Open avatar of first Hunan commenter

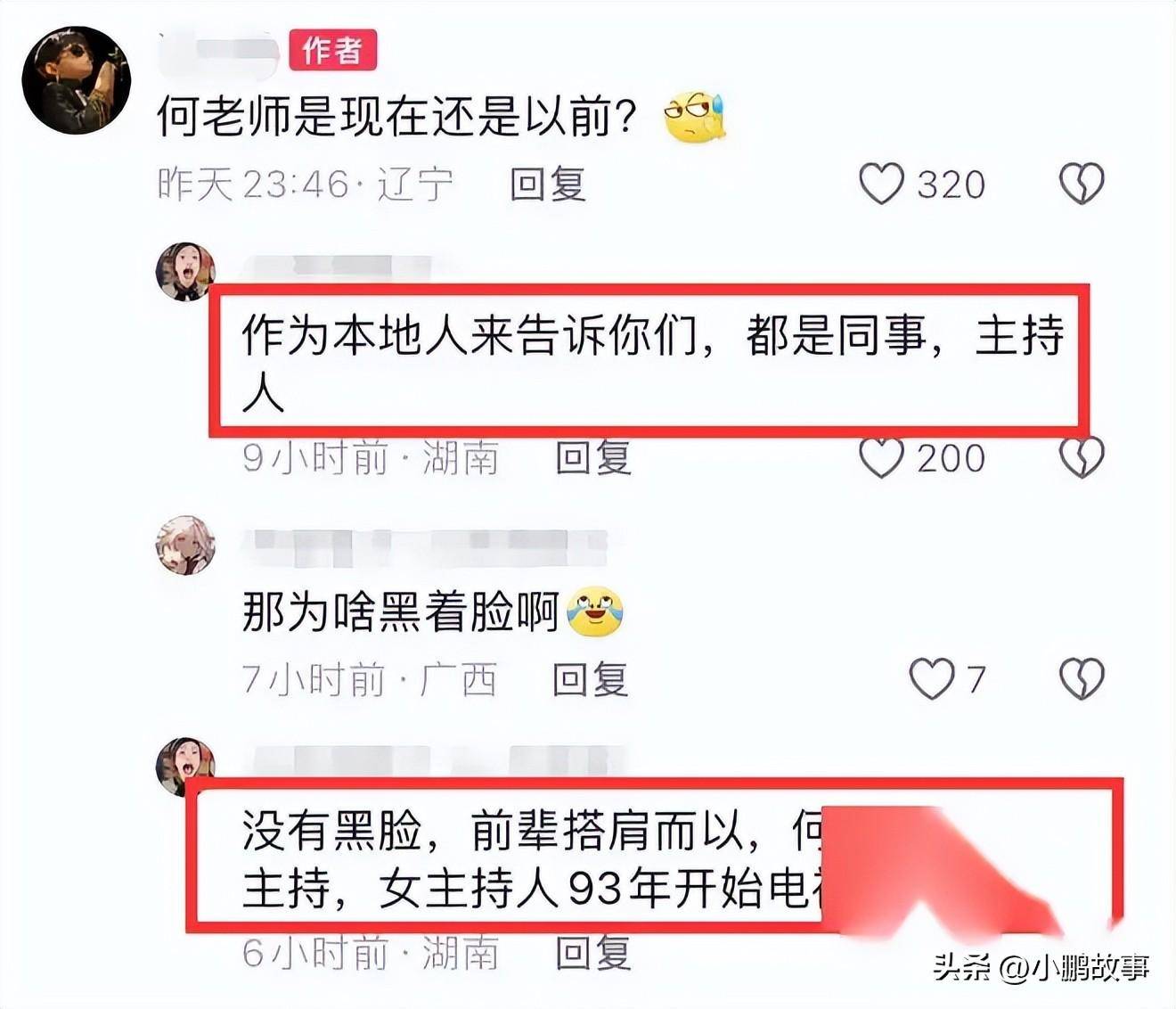tap(186, 271)
